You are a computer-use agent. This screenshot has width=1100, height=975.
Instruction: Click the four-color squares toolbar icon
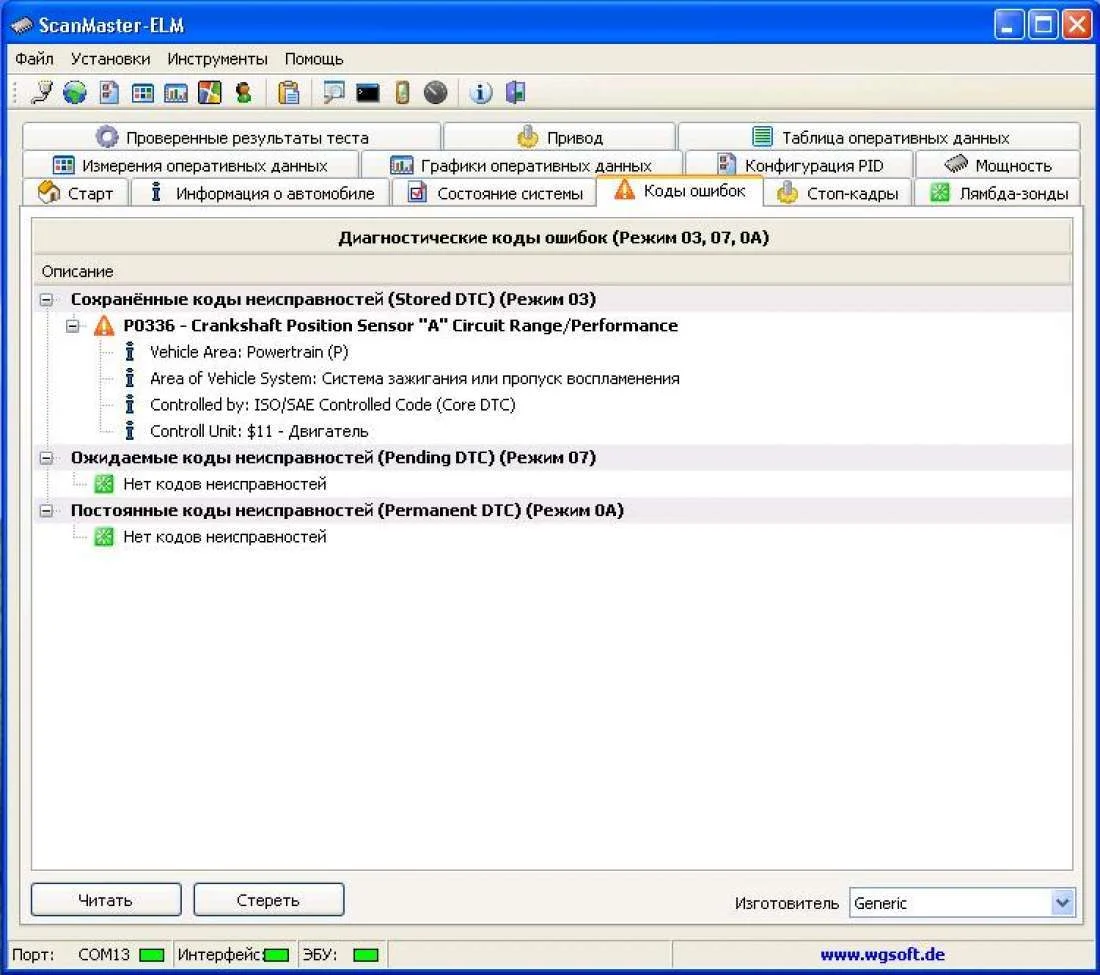(x=209, y=93)
